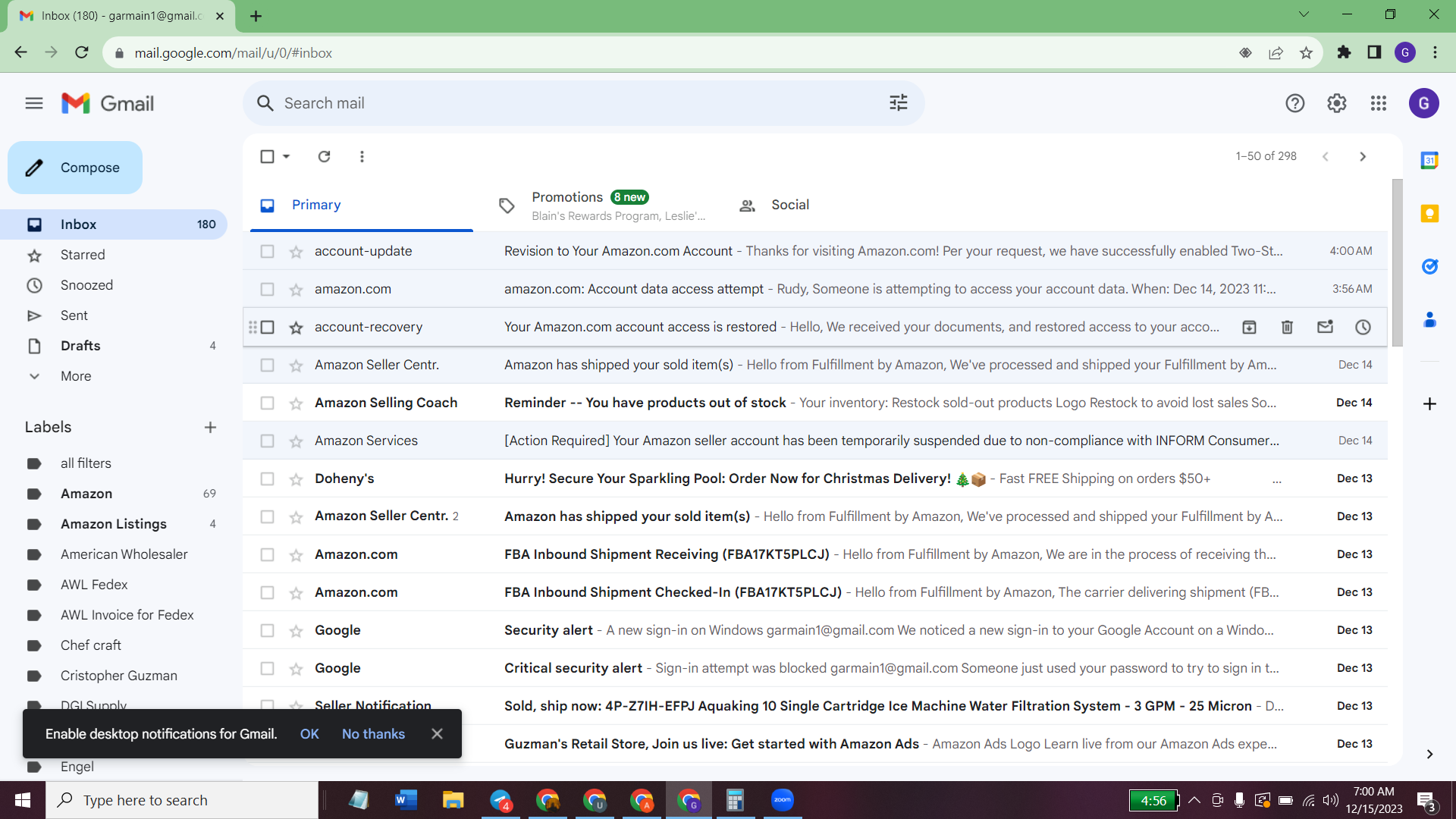
Task: Select the account-recovery email checkbox
Action: (x=267, y=327)
